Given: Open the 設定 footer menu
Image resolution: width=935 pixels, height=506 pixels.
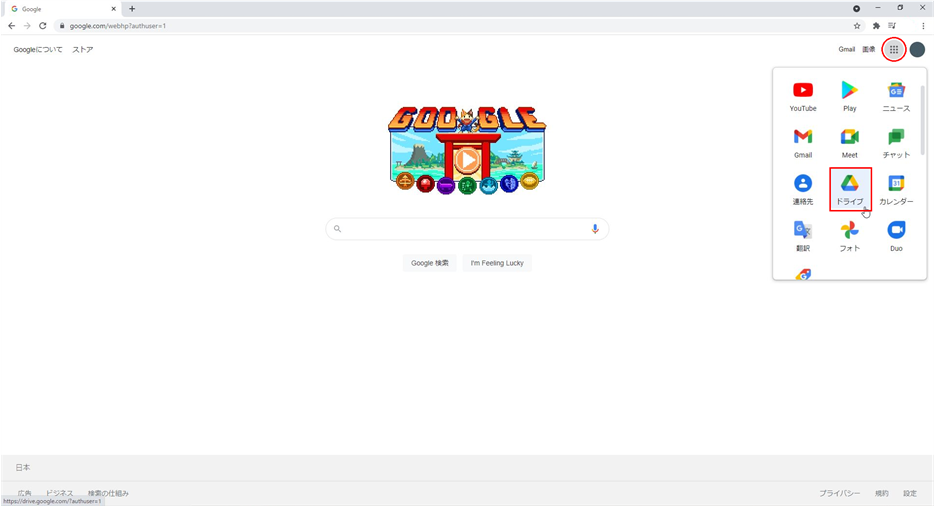Looking at the screenshot, I should [909, 493].
